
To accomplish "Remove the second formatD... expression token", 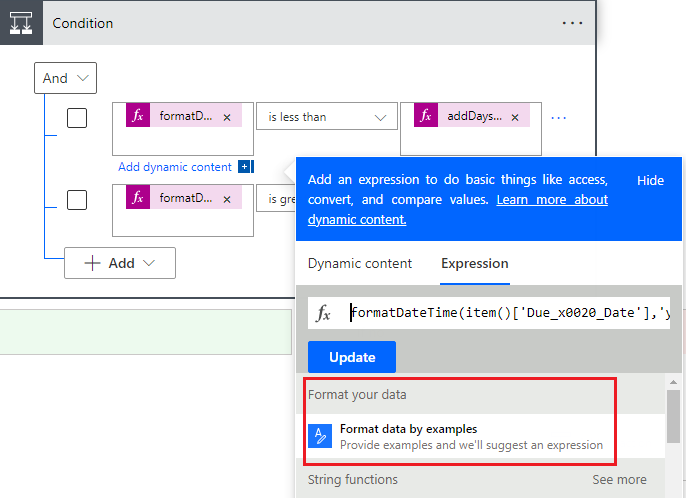I will 227,200.
